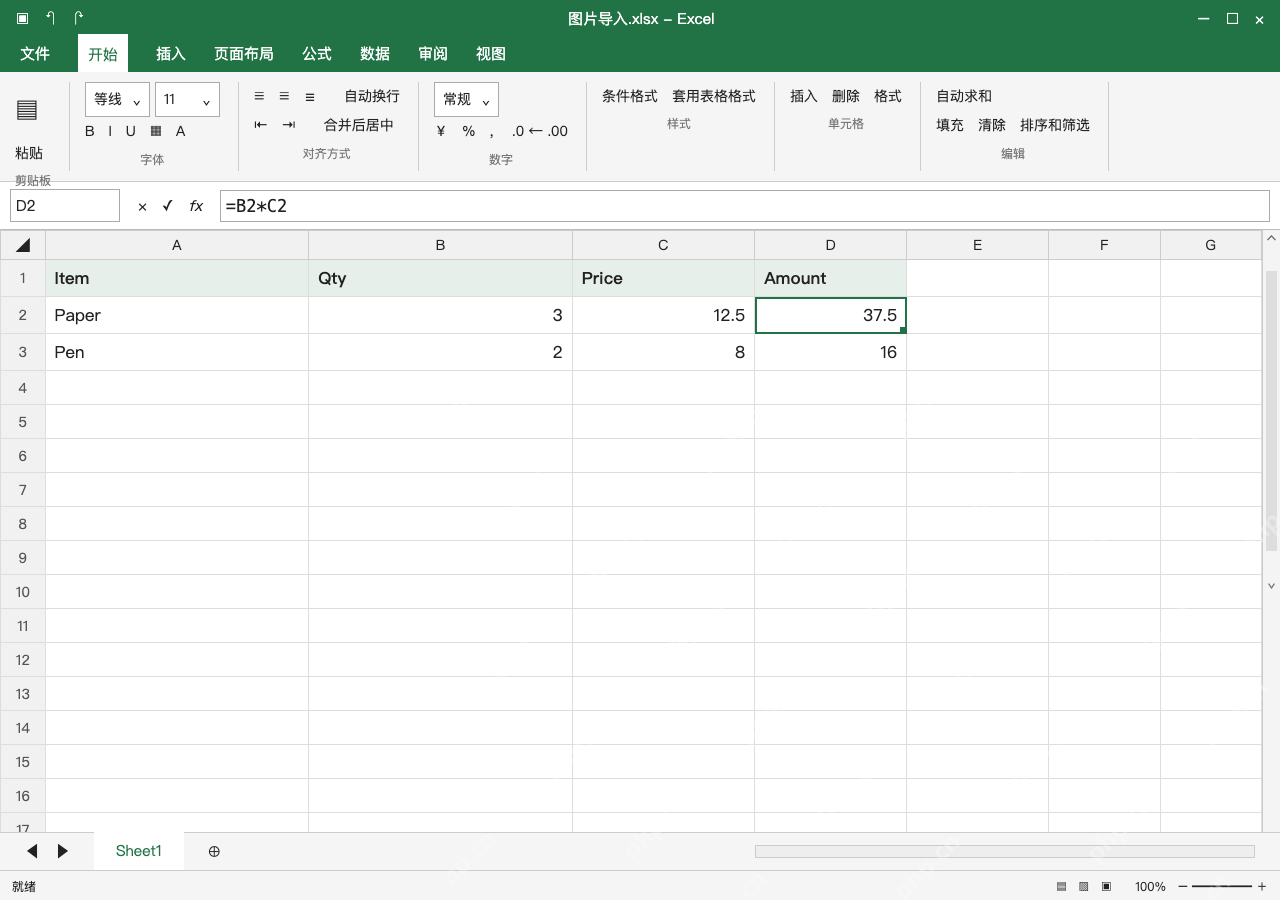Apply the borders icon in 字体 group
This screenshot has height=900, width=1280.
tap(156, 131)
